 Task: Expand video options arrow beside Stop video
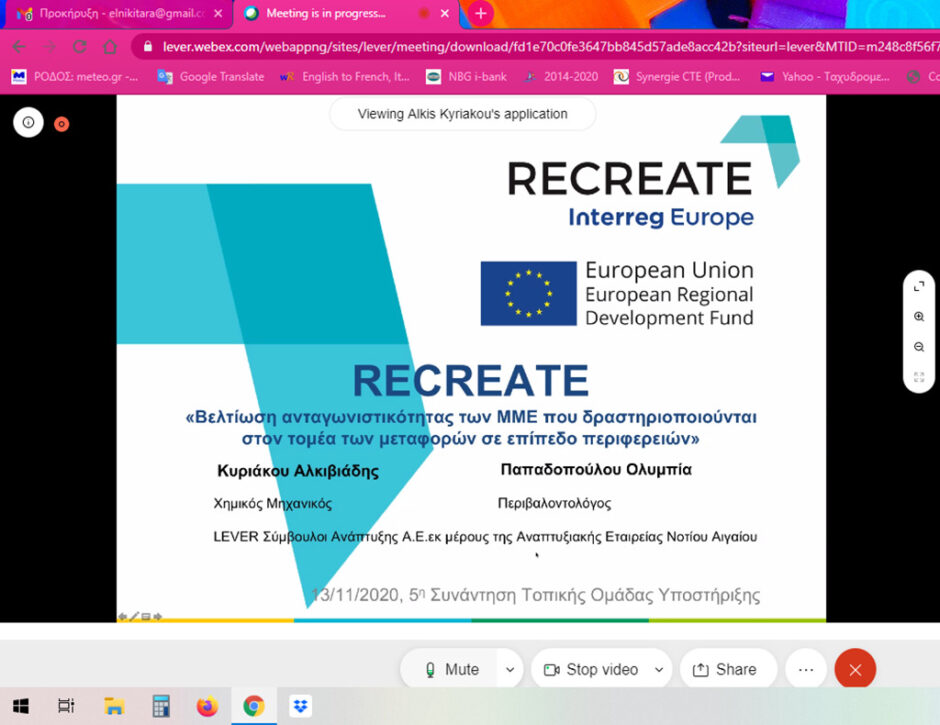(x=659, y=669)
